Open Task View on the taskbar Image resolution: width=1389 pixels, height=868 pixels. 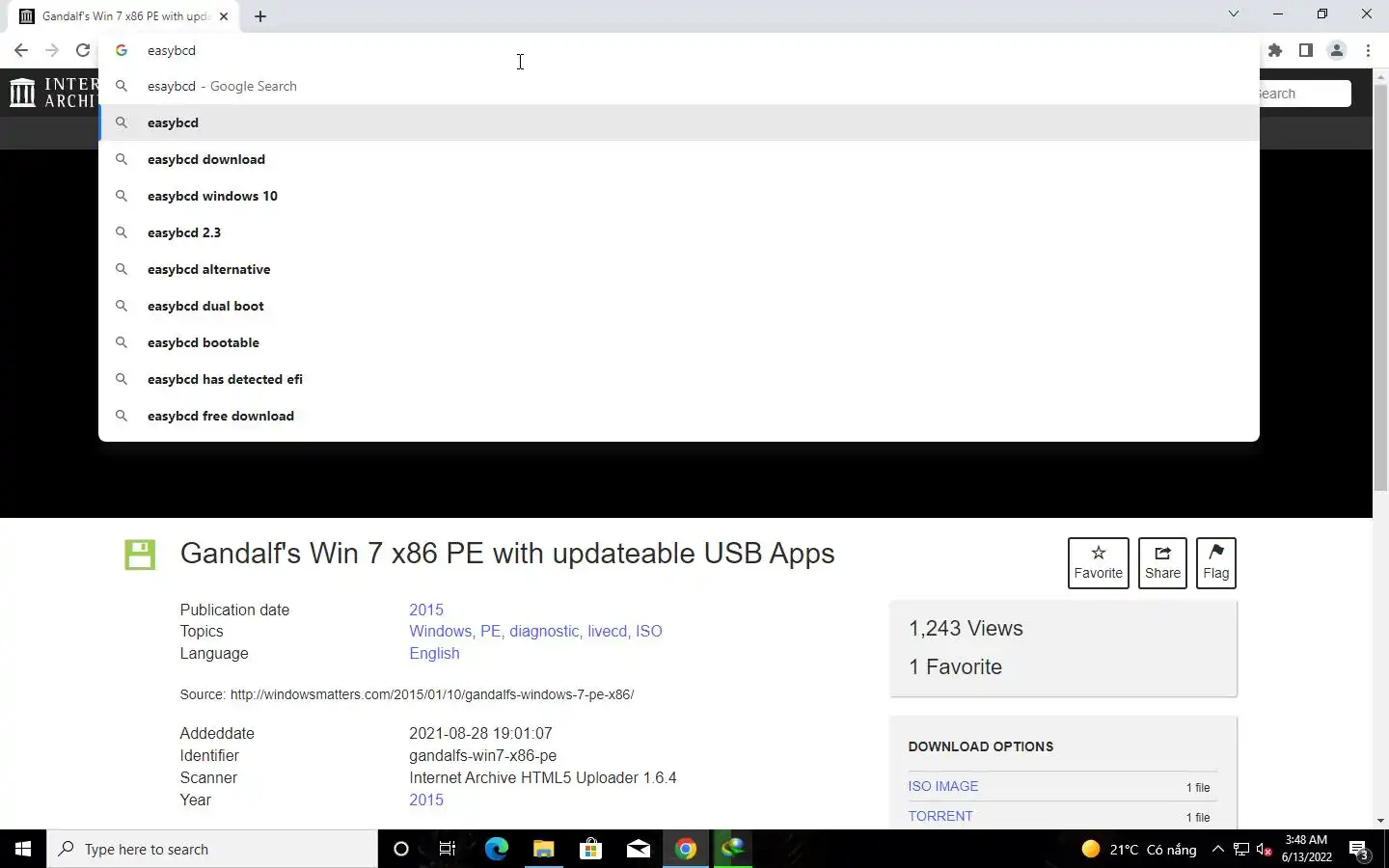tap(448, 849)
